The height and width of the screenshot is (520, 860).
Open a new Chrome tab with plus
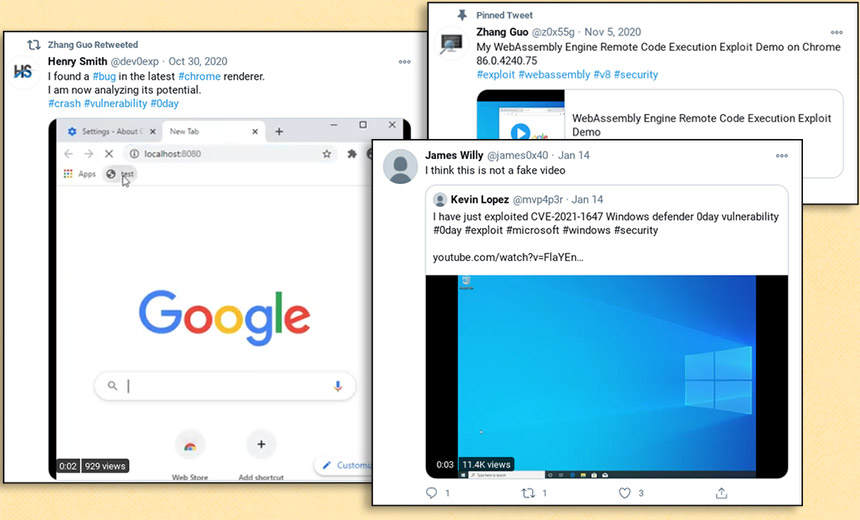pyautogui.click(x=279, y=132)
